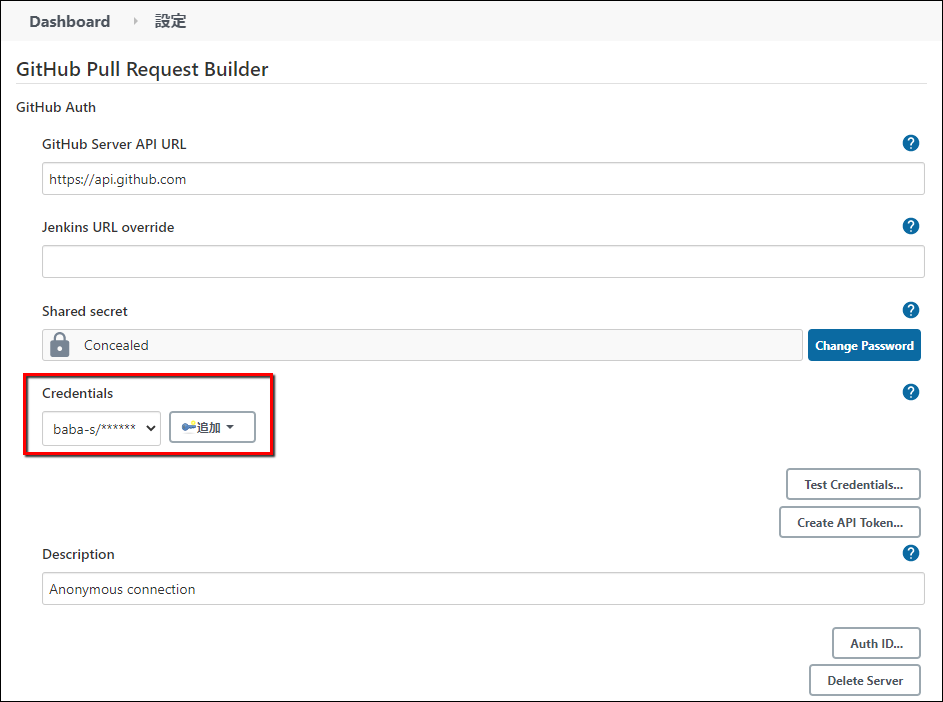This screenshot has width=943, height=702.
Task: Click Auth ID button
Action: tap(876, 643)
